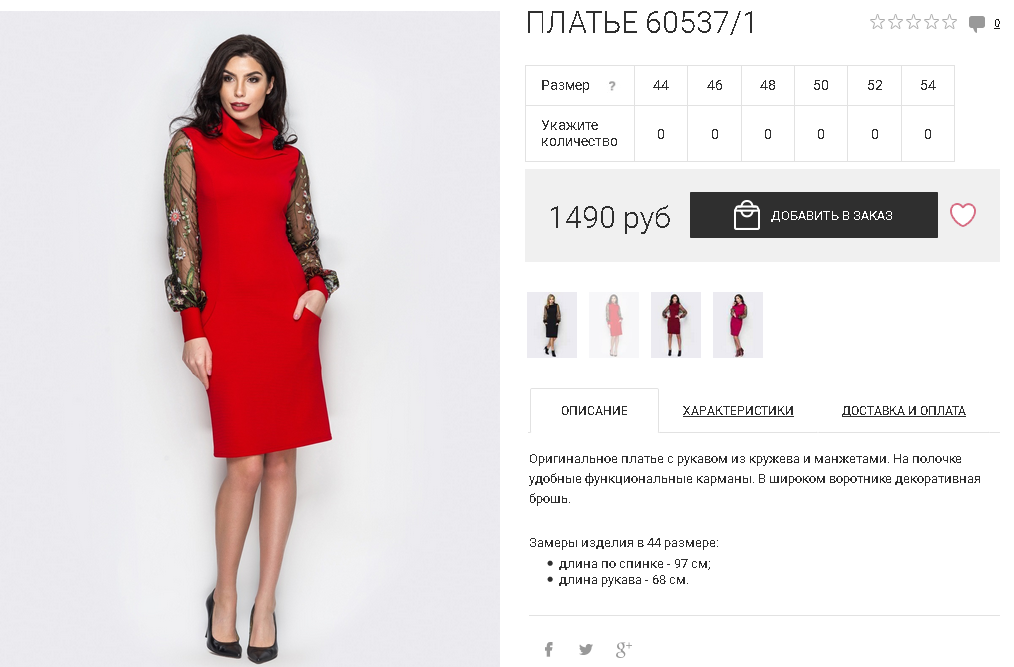This screenshot has height=667, width=1014.
Task: View the black dress thumbnail
Action: coord(552,325)
